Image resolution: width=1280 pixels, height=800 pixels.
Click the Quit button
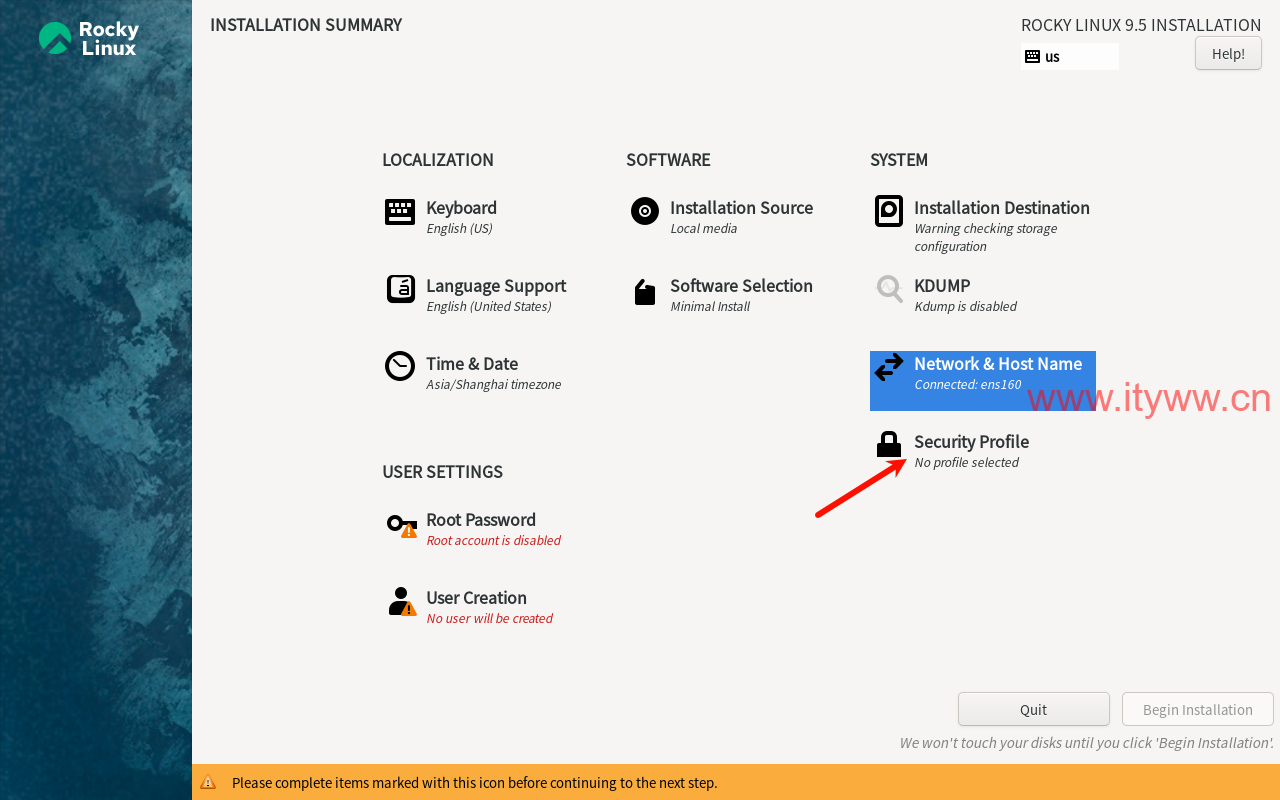click(1033, 709)
